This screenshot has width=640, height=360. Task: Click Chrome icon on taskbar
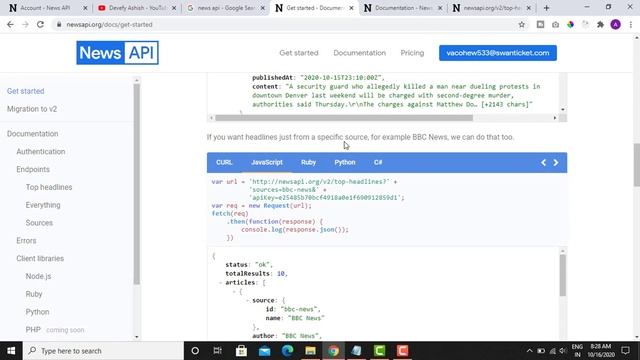(x=333, y=351)
